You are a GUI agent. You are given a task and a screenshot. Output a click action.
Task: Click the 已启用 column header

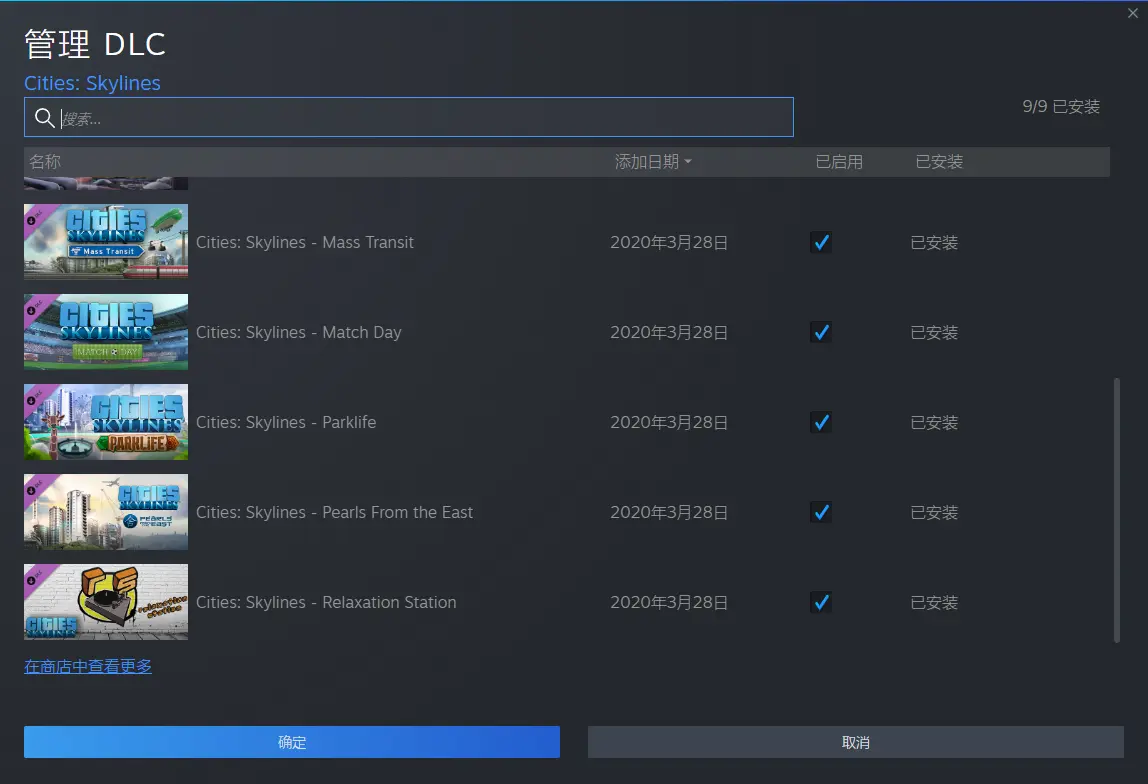839,162
